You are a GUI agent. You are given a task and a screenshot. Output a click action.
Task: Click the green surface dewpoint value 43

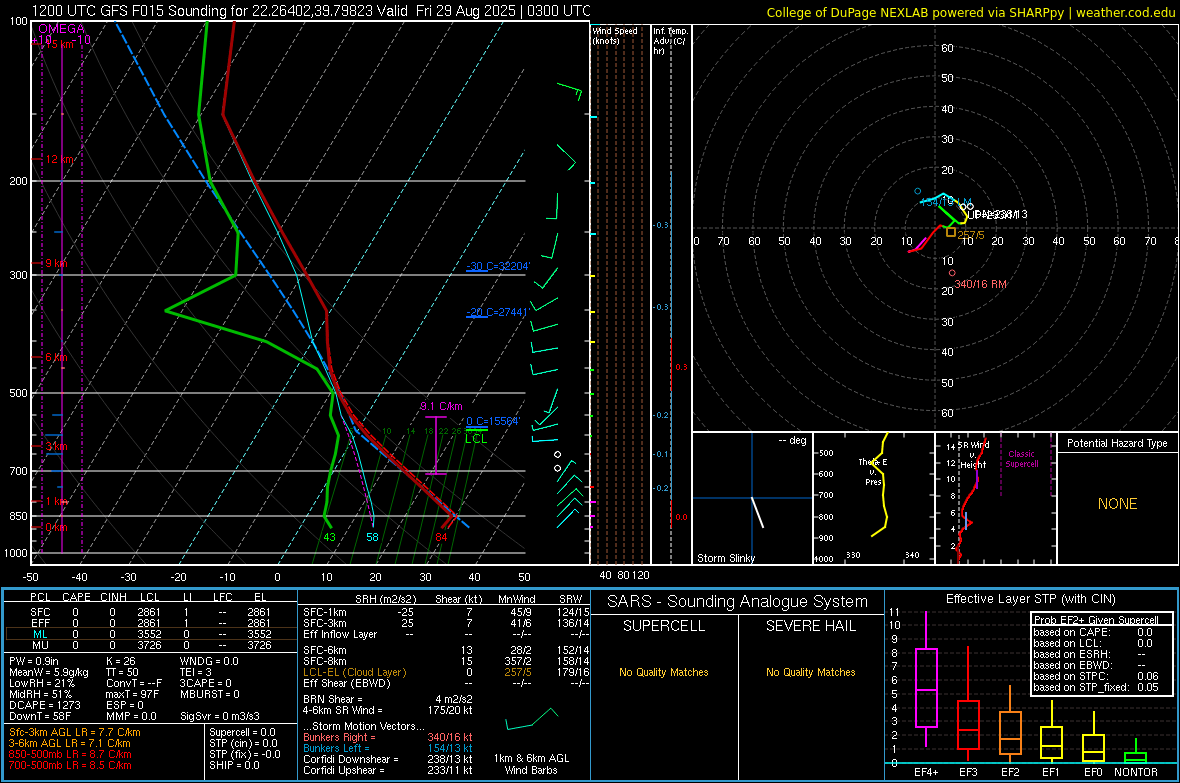click(329, 537)
